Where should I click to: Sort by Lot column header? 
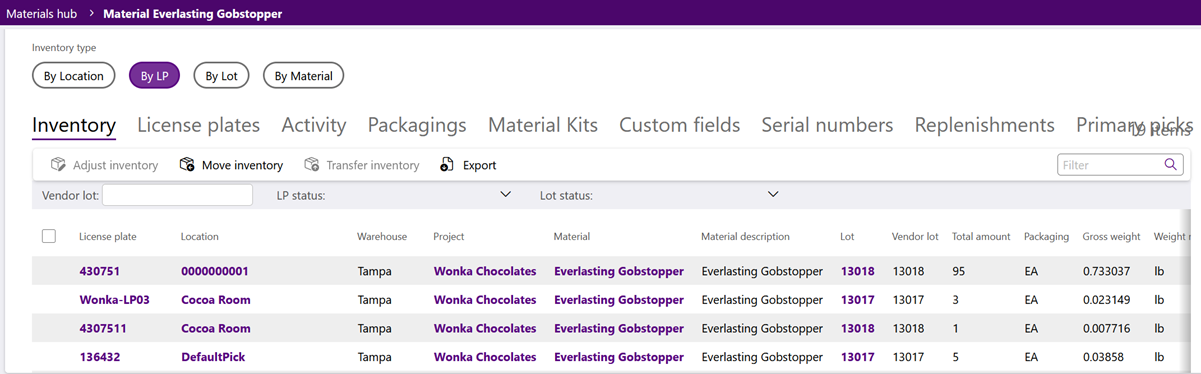pos(848,237)
